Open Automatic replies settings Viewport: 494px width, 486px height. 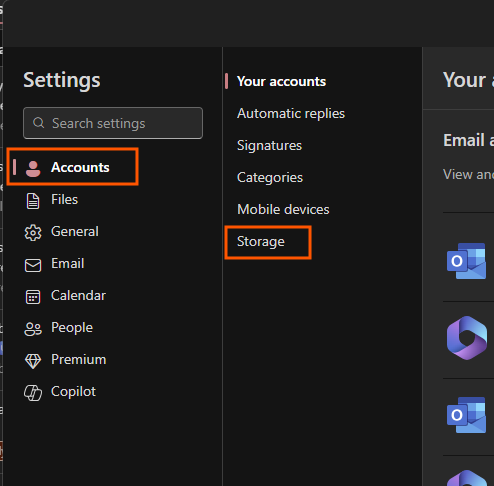point(291,113)
